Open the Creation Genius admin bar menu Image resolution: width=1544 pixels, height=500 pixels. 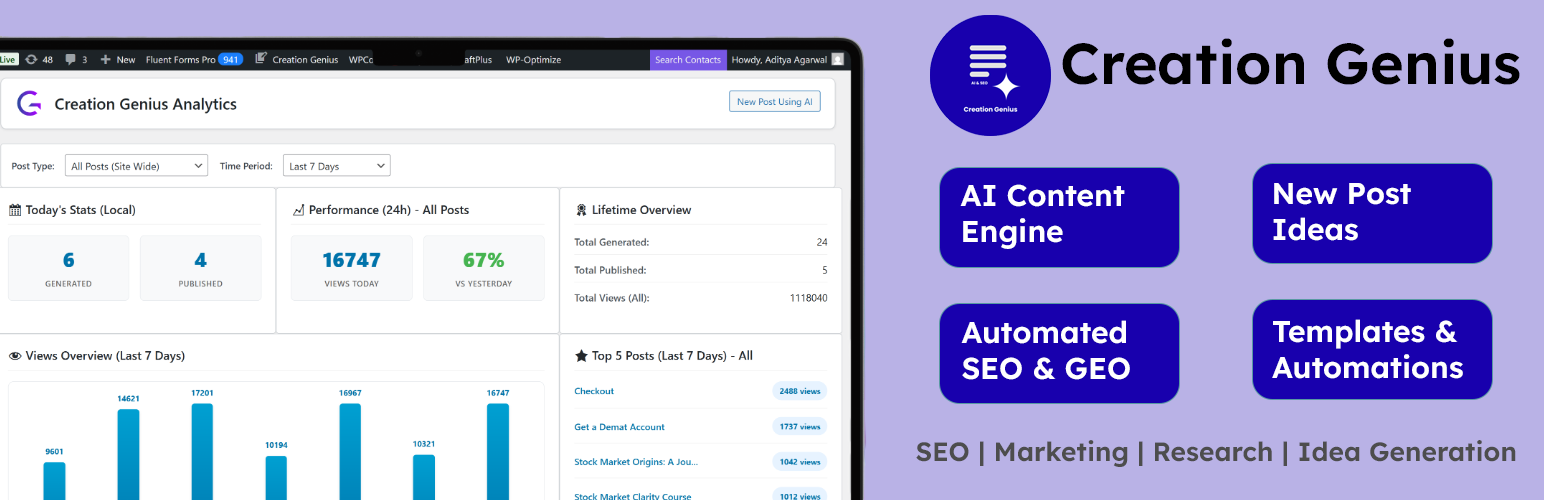[x=296, y=60]
